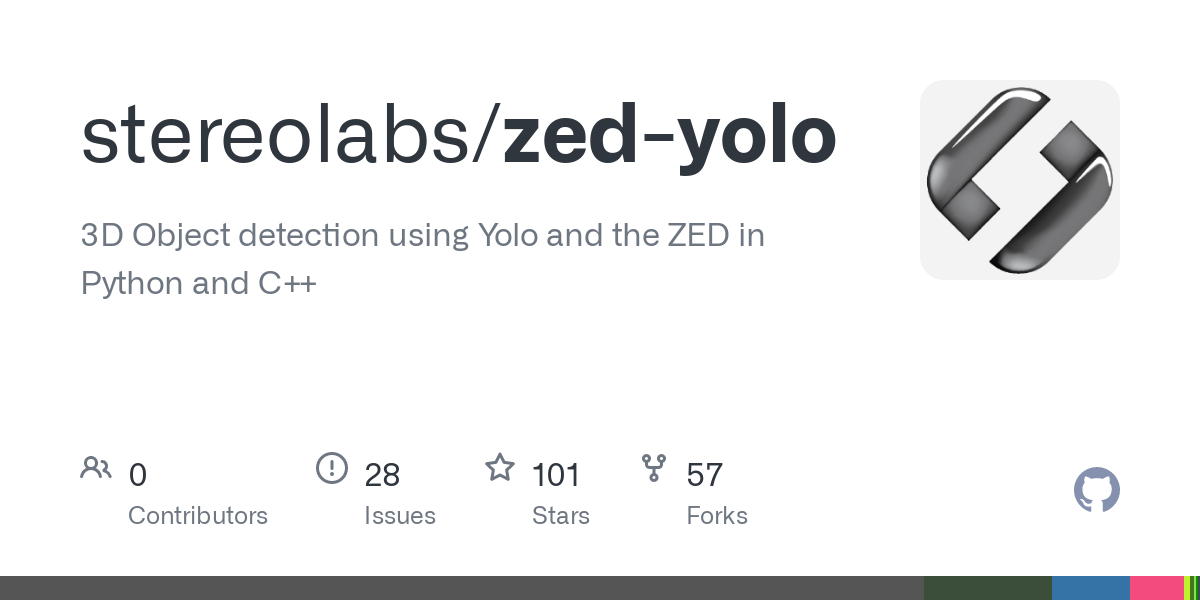Image resolution: width=1200 pixels, height=600 pixels.
Task: Select the Forks label
Action: (717, 516)
